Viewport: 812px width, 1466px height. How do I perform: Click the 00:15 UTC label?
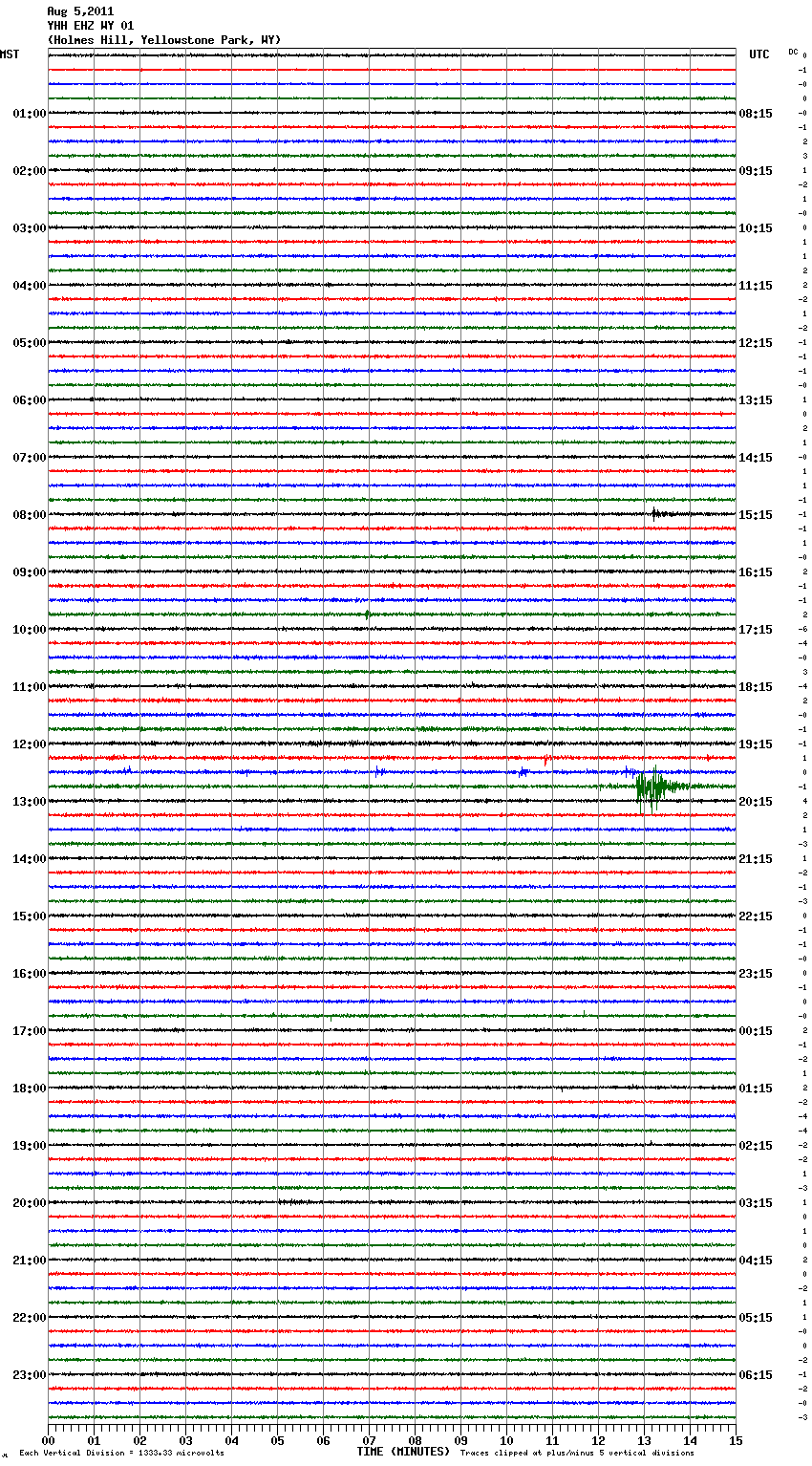756,1031
